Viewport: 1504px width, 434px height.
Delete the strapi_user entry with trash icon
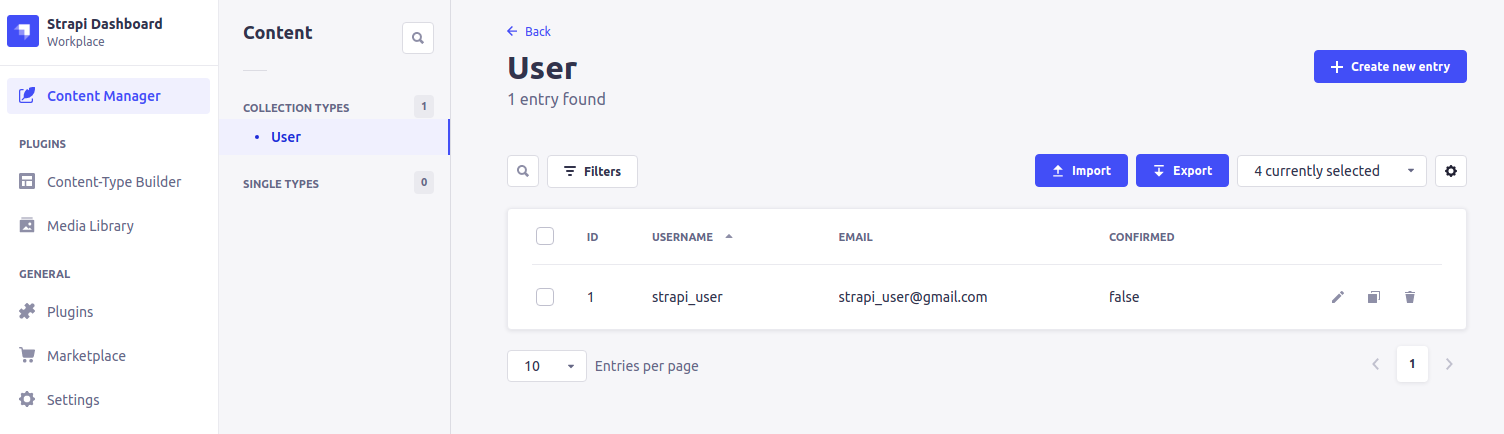coord(1410,297)
